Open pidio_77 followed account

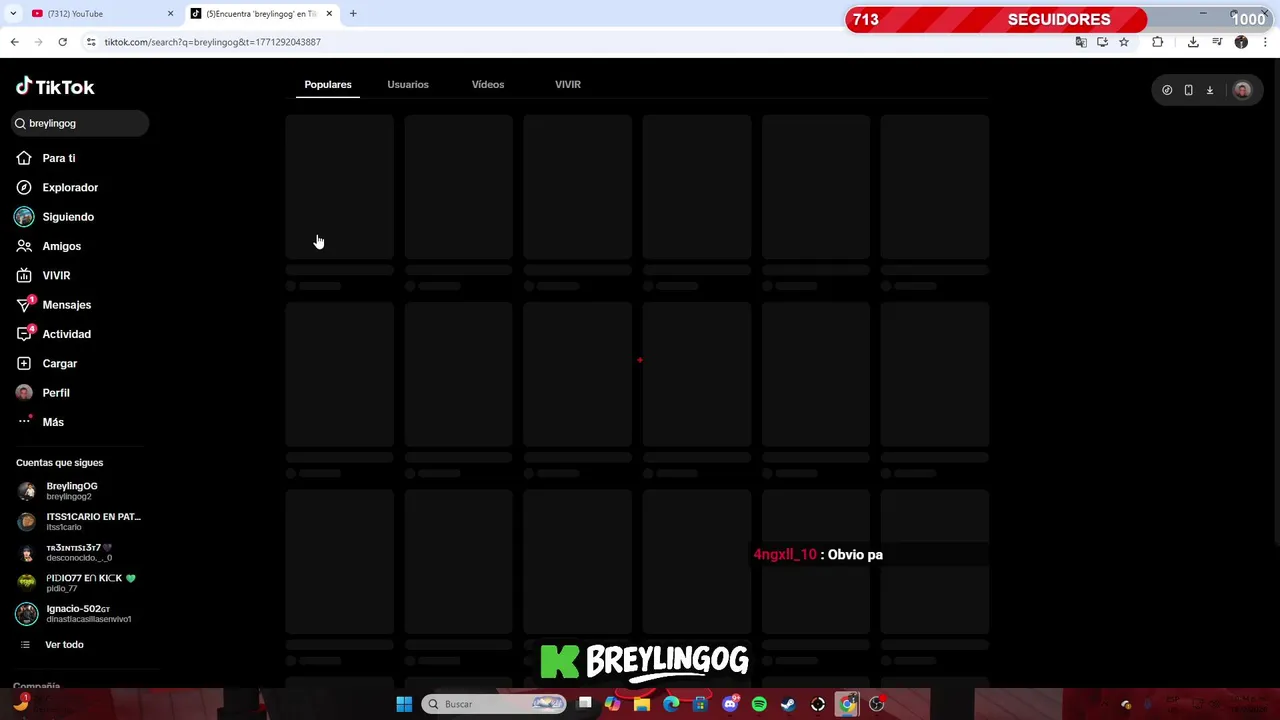76,583
